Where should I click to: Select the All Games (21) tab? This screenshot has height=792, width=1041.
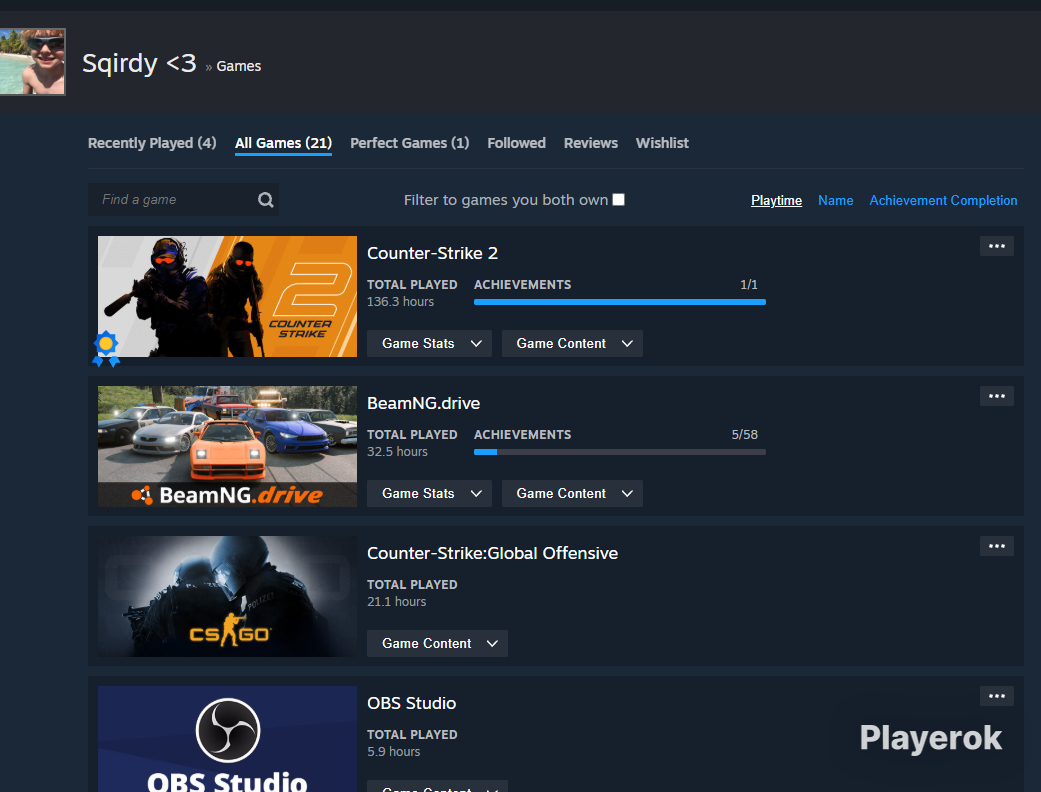tap(283, 143)
